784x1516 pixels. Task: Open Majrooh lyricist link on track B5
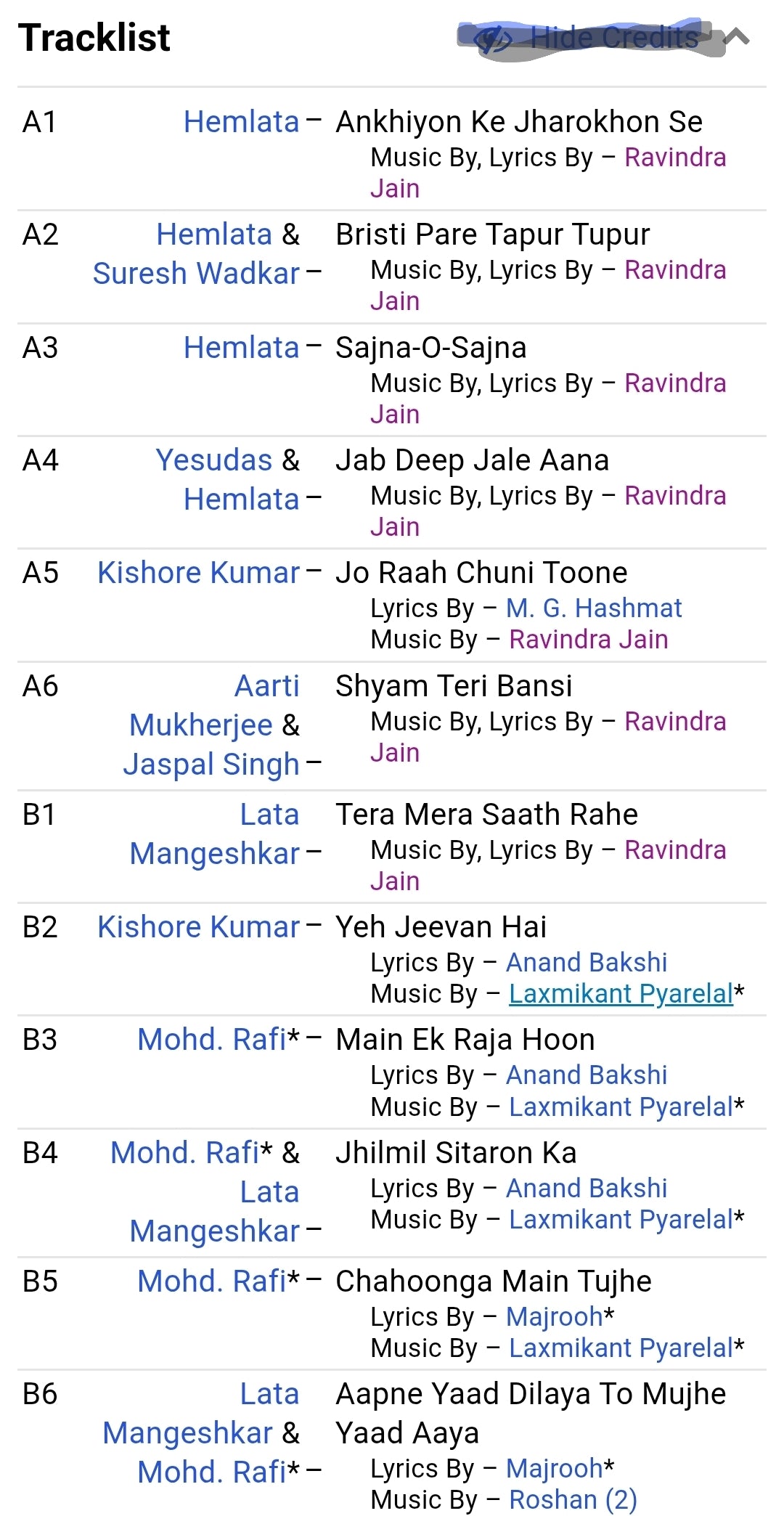click(x=555, y=1316)
